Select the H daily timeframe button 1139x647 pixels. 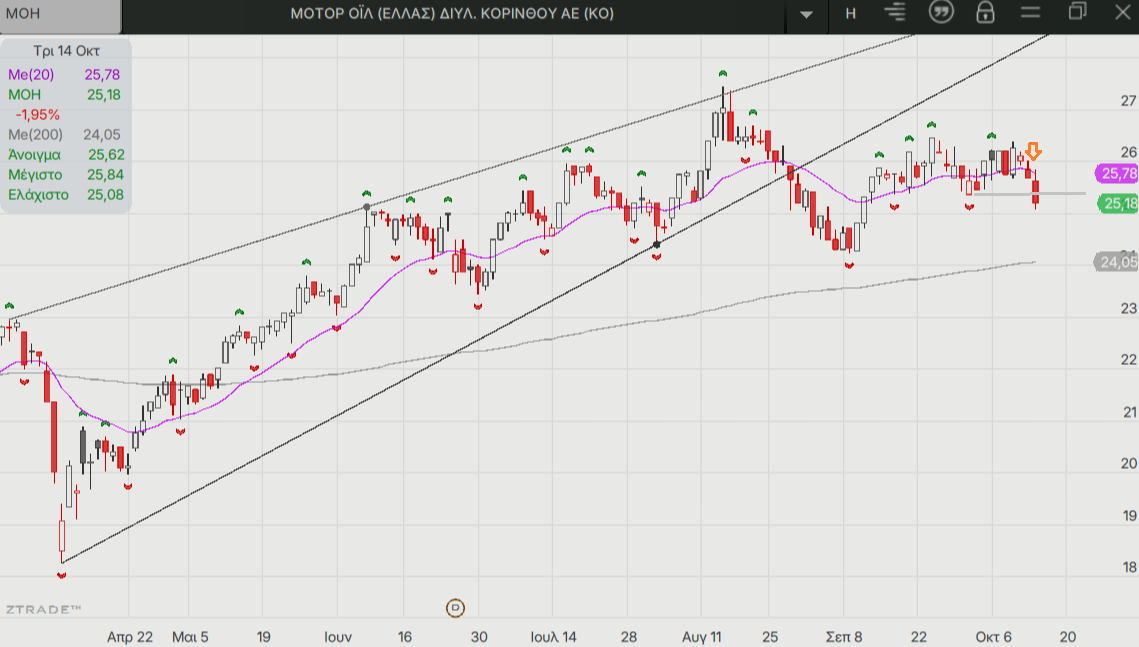(851, 13)
